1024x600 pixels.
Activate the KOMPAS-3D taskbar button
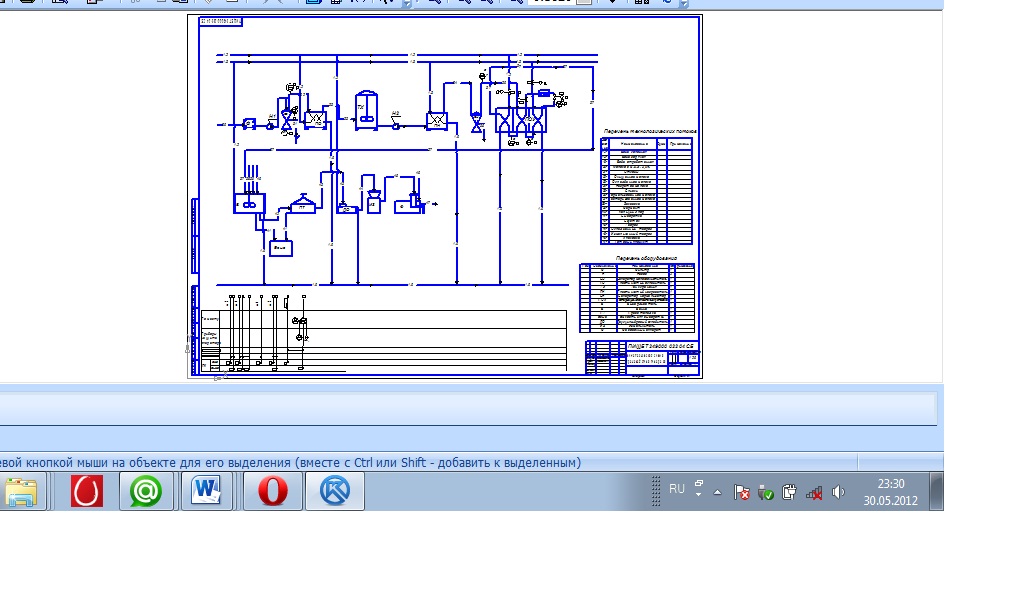[x=335, y=491]
